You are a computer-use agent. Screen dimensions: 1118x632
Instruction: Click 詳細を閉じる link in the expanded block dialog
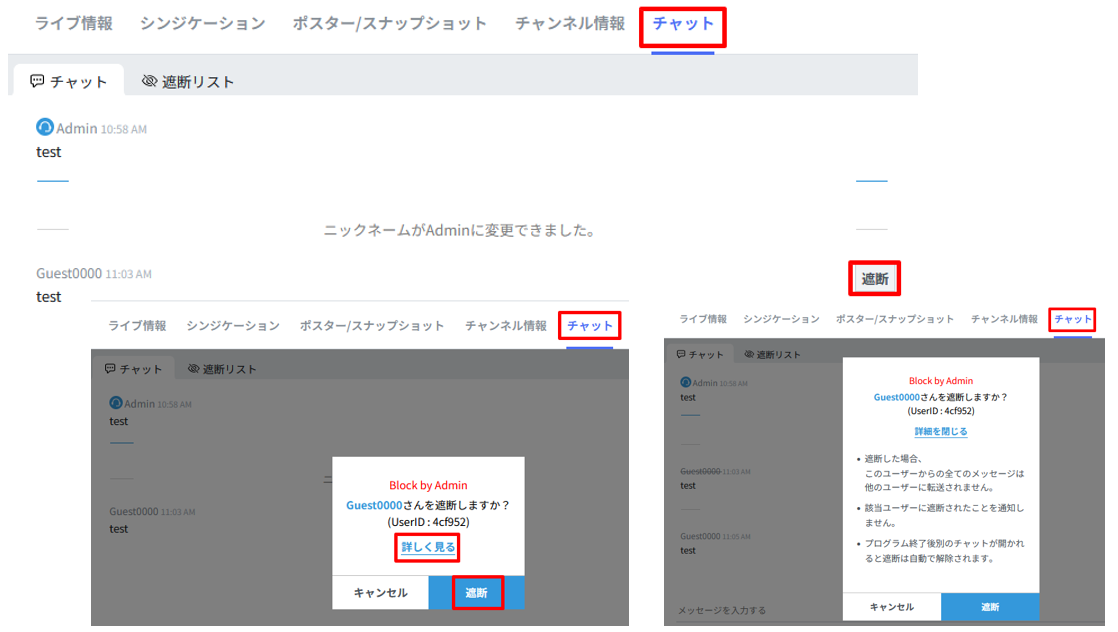940,432
